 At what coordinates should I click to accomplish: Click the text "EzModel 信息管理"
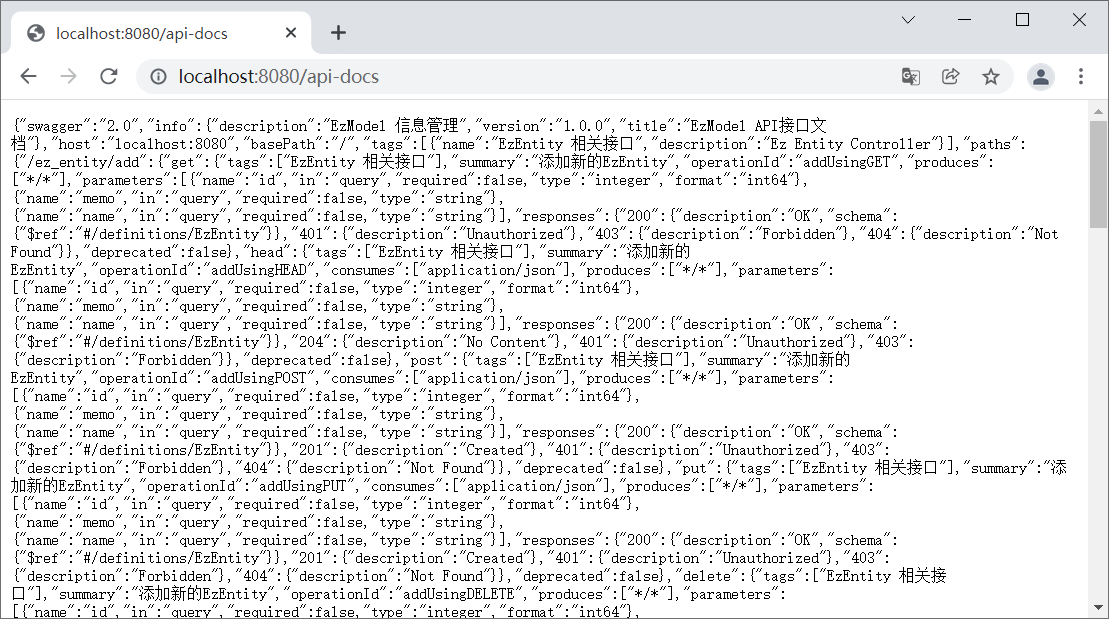(x=394, y=126)
